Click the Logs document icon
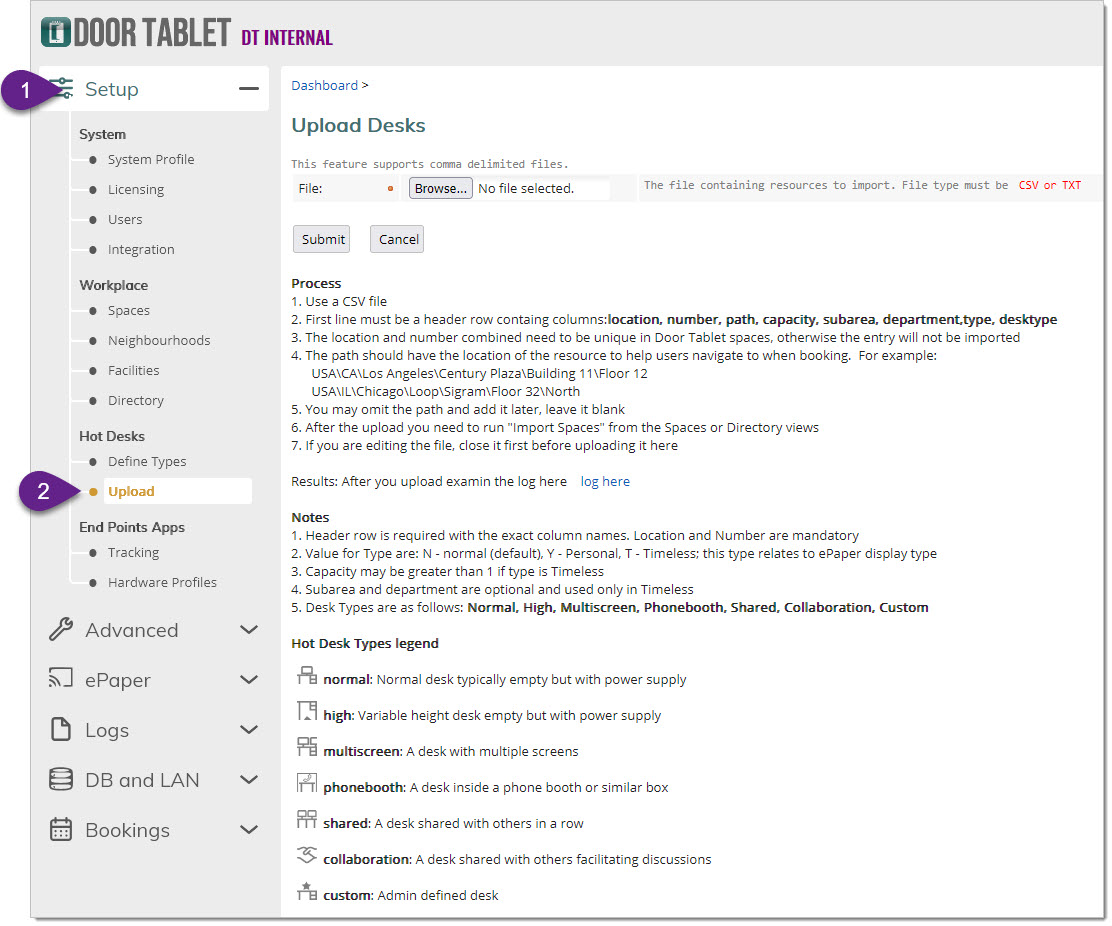The width and height of the screenshot is (1112, 926). [61, 730]
